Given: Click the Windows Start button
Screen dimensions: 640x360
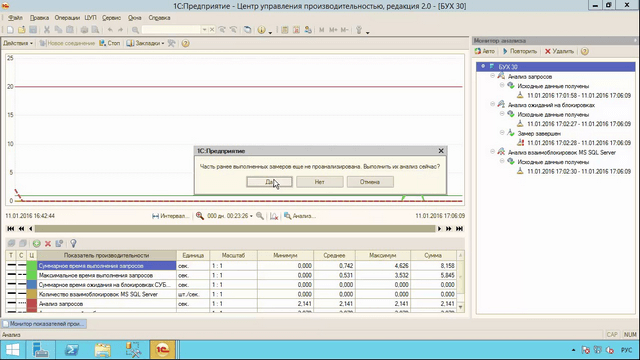Looking at the screenshot, I should point(13,350).
